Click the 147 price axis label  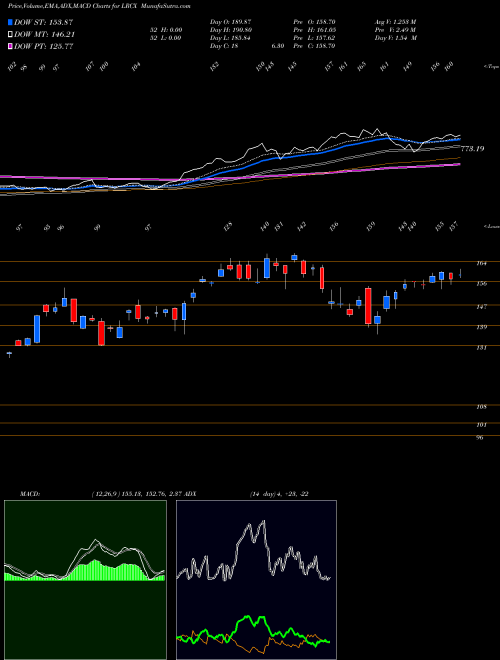482,307
